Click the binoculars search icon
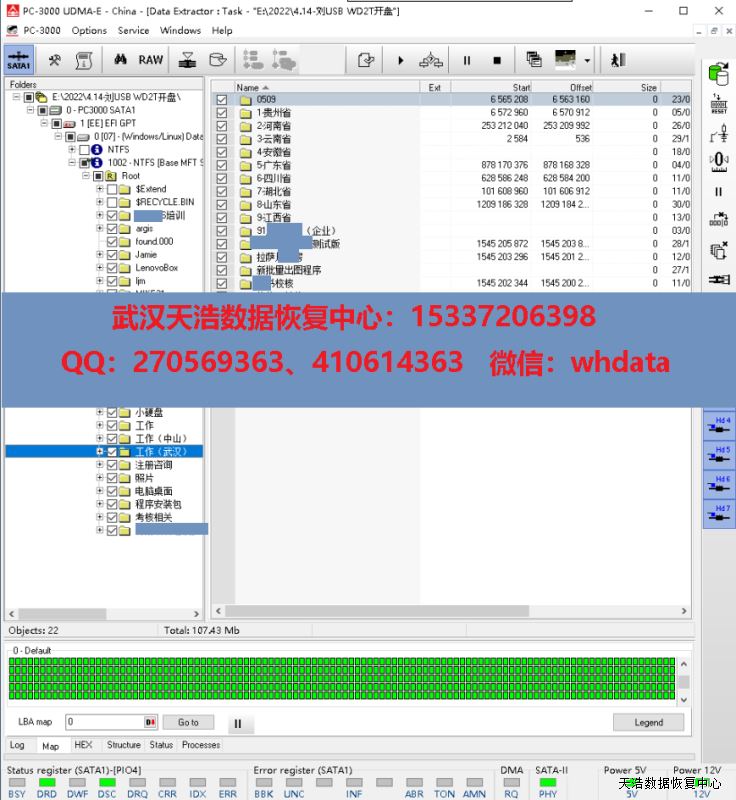The image size is (736, 800). 120,60
